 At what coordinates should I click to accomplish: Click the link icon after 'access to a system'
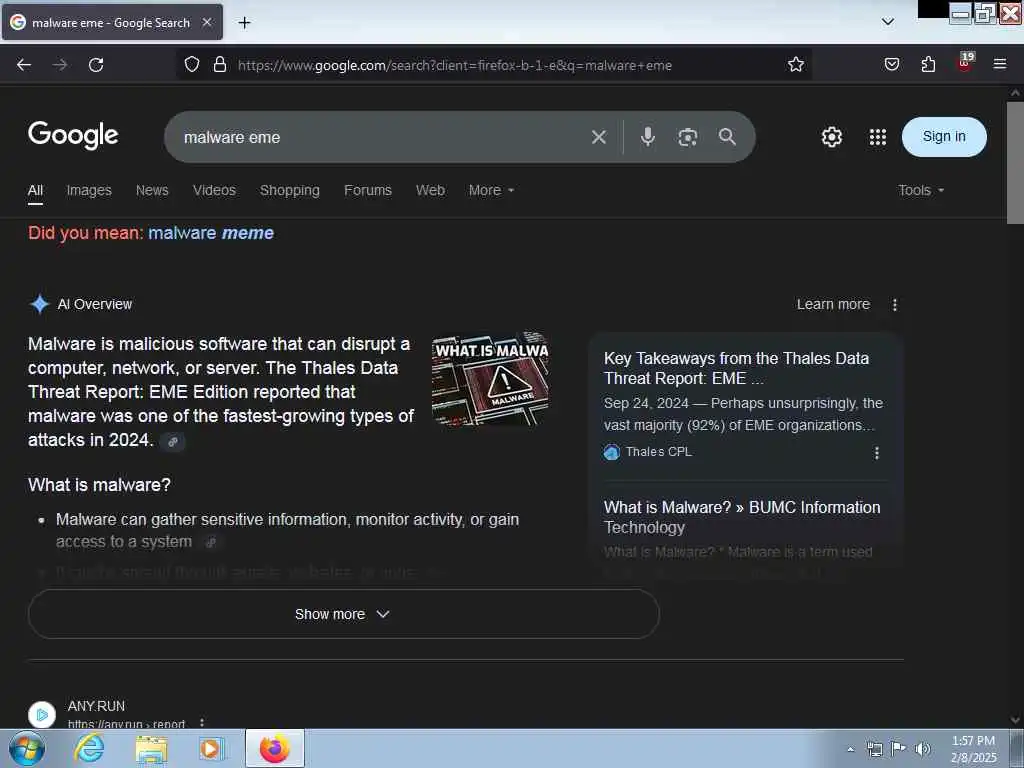click(x=211, y=542)
